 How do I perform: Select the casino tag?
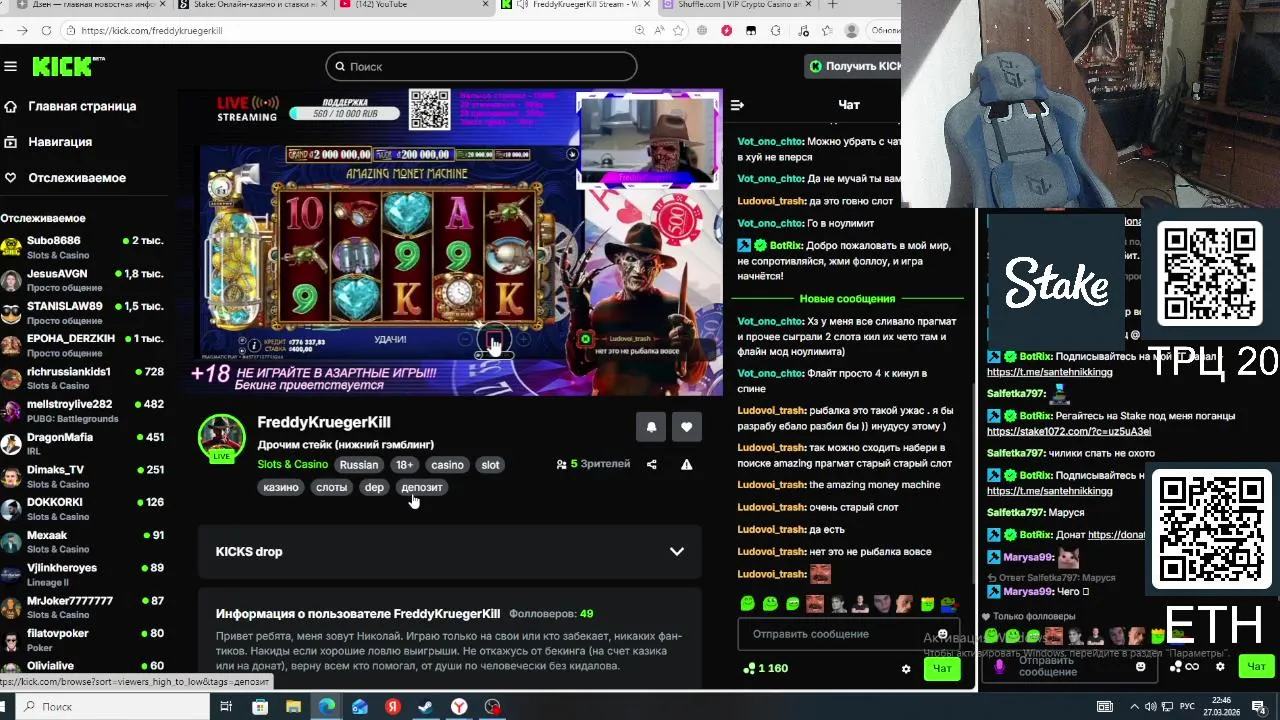[447, 465]
